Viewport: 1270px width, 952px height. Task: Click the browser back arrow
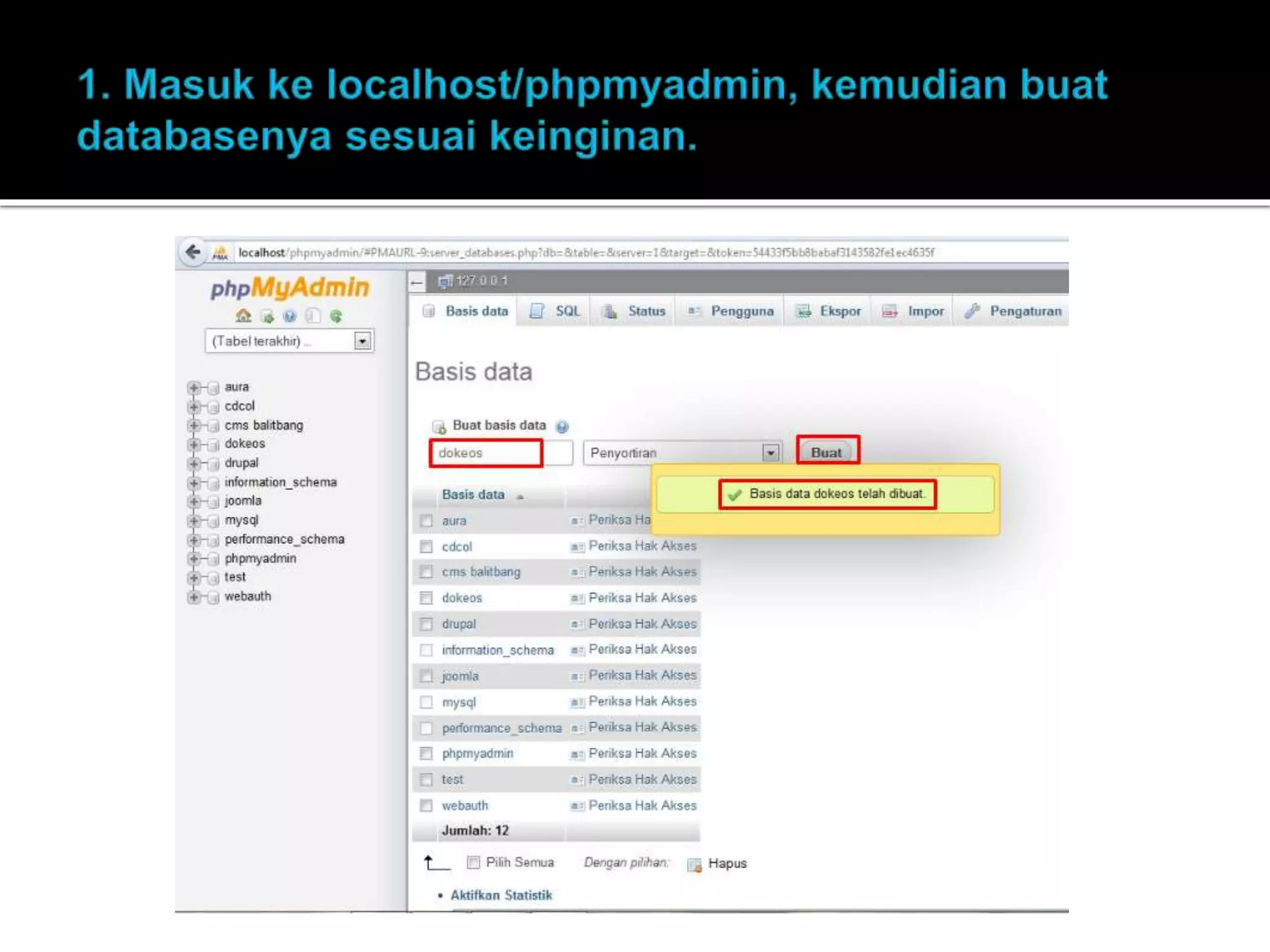(193, 252)
